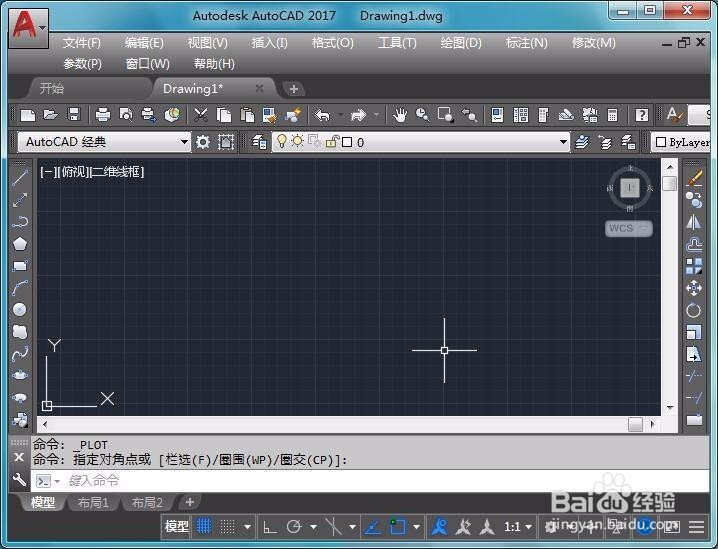Expand the layer list dropdown
Viewport: 718px width, 549px height.
pos(563,142)
